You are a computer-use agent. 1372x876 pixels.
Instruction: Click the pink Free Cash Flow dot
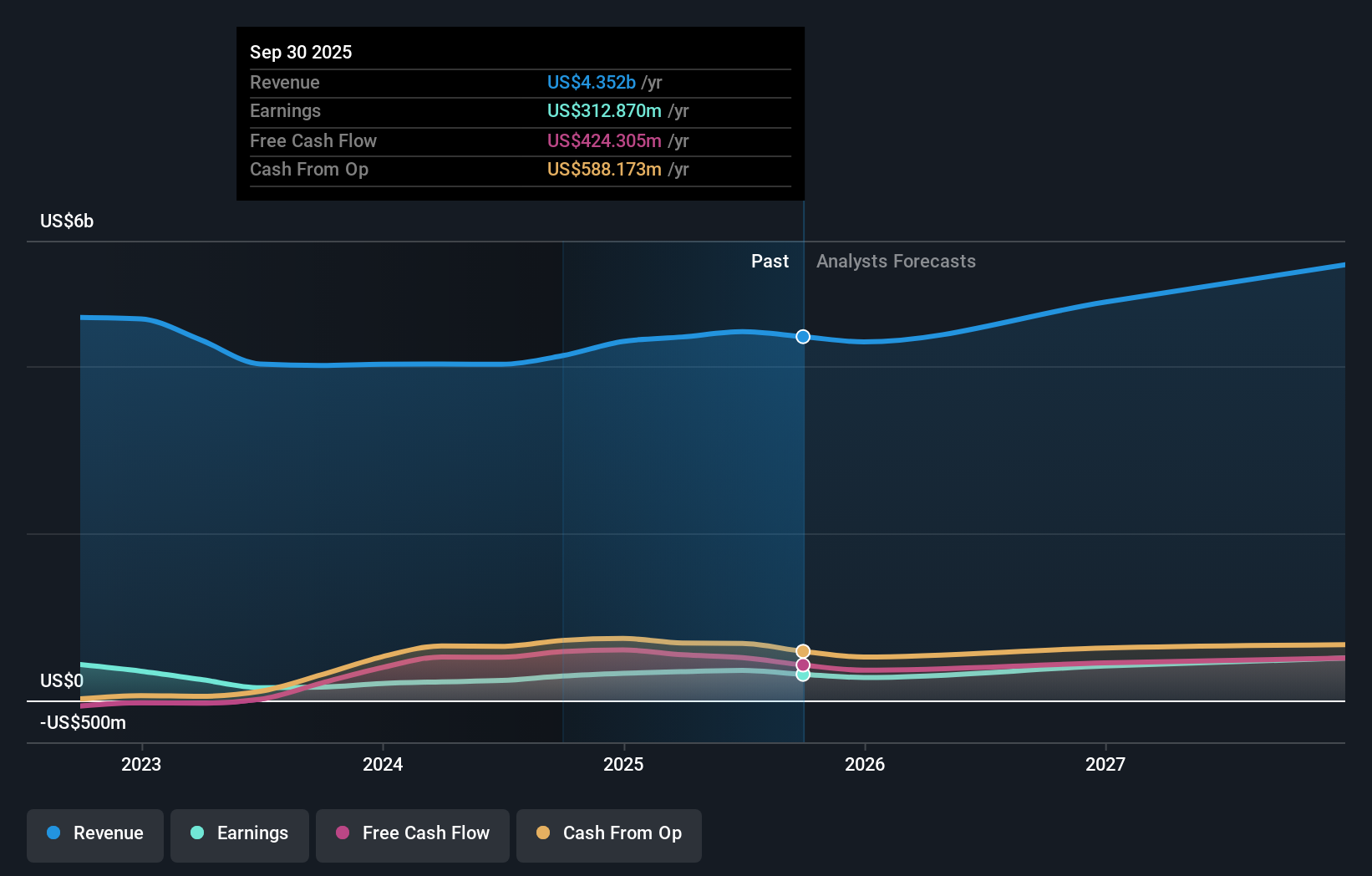(342, 833)
